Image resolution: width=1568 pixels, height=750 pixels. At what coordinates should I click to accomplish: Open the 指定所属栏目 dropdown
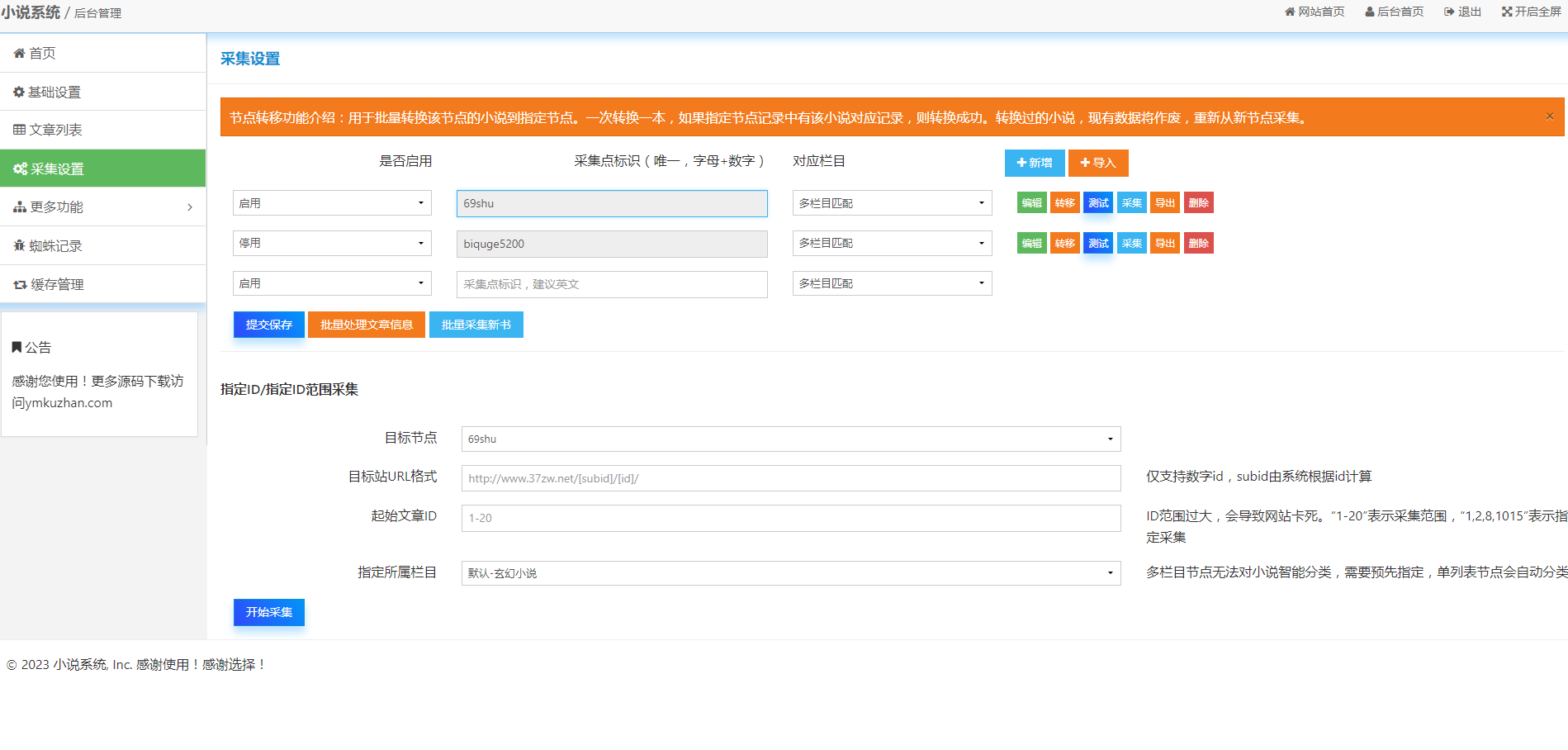(x=791, y=573)
